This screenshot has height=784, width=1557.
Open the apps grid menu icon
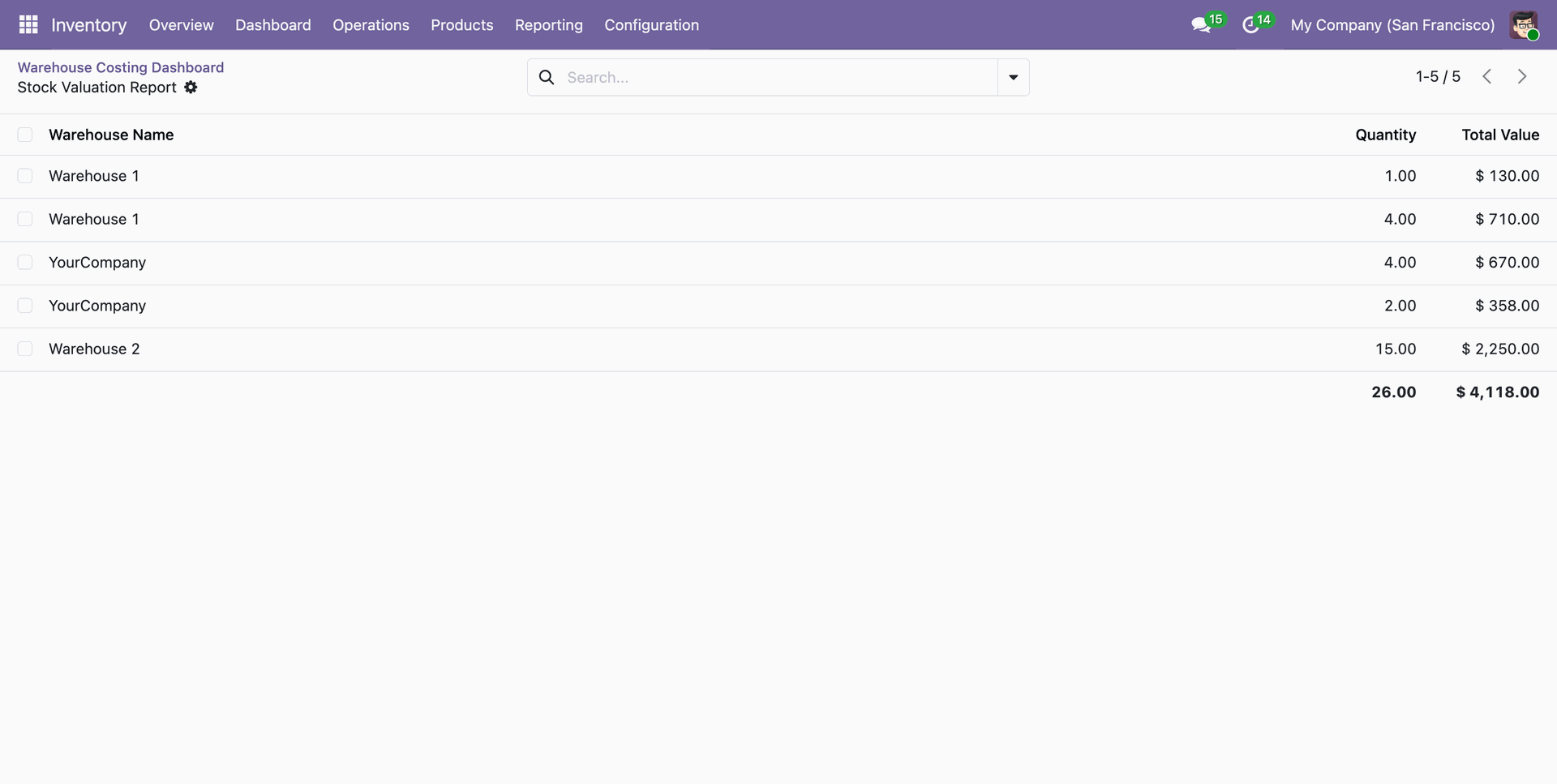click(x=28, y=24)
